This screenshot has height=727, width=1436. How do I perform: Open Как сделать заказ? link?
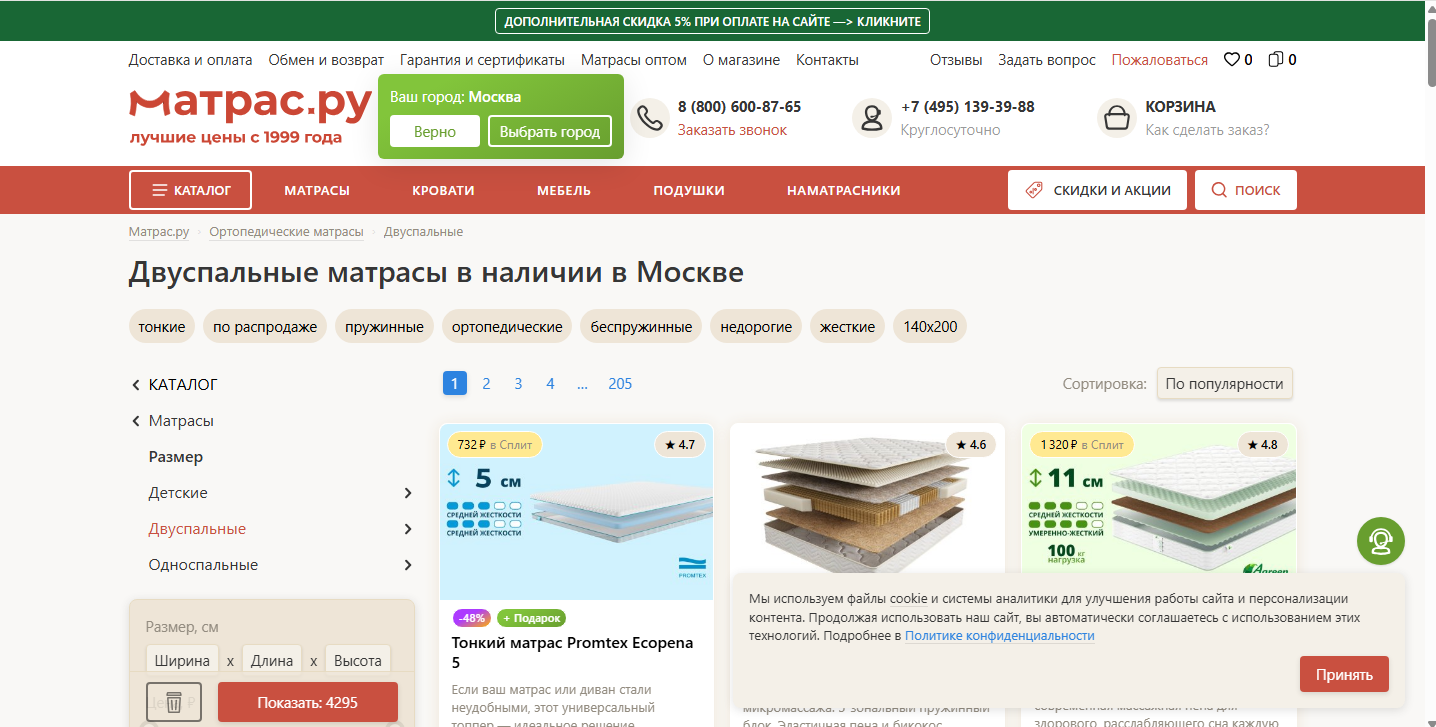tap(1207, 130)
